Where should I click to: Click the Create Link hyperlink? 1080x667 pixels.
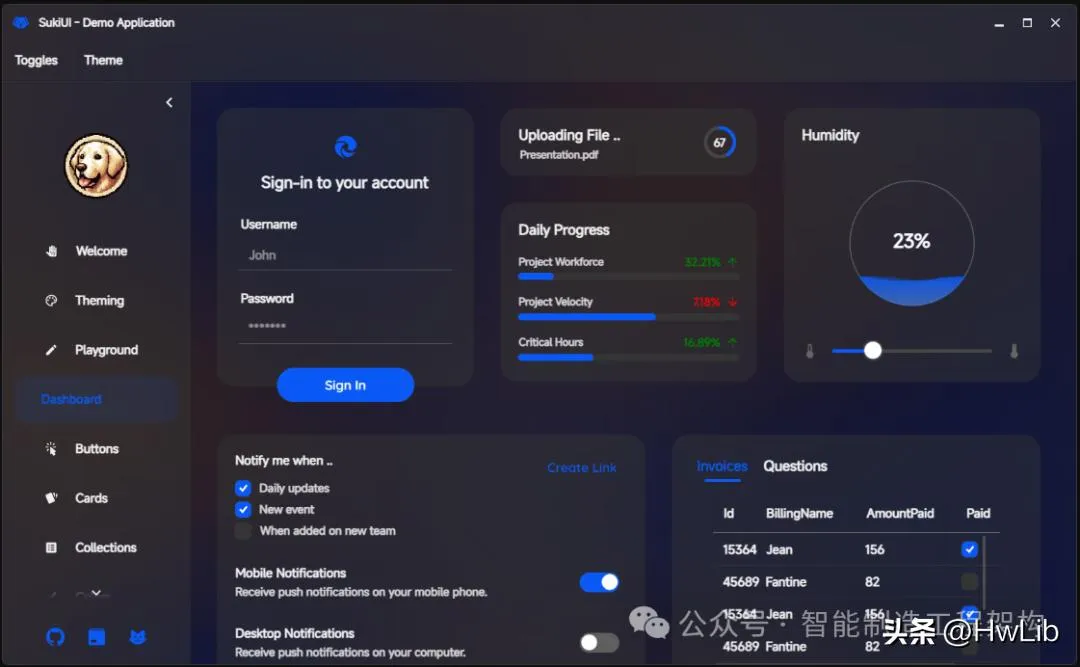[x=581, y=467]
